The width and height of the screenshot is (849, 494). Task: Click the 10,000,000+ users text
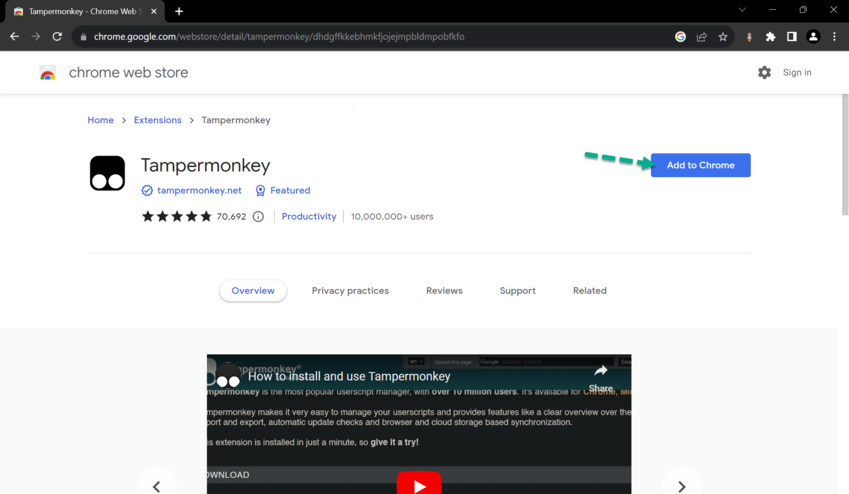click(392, 217)
